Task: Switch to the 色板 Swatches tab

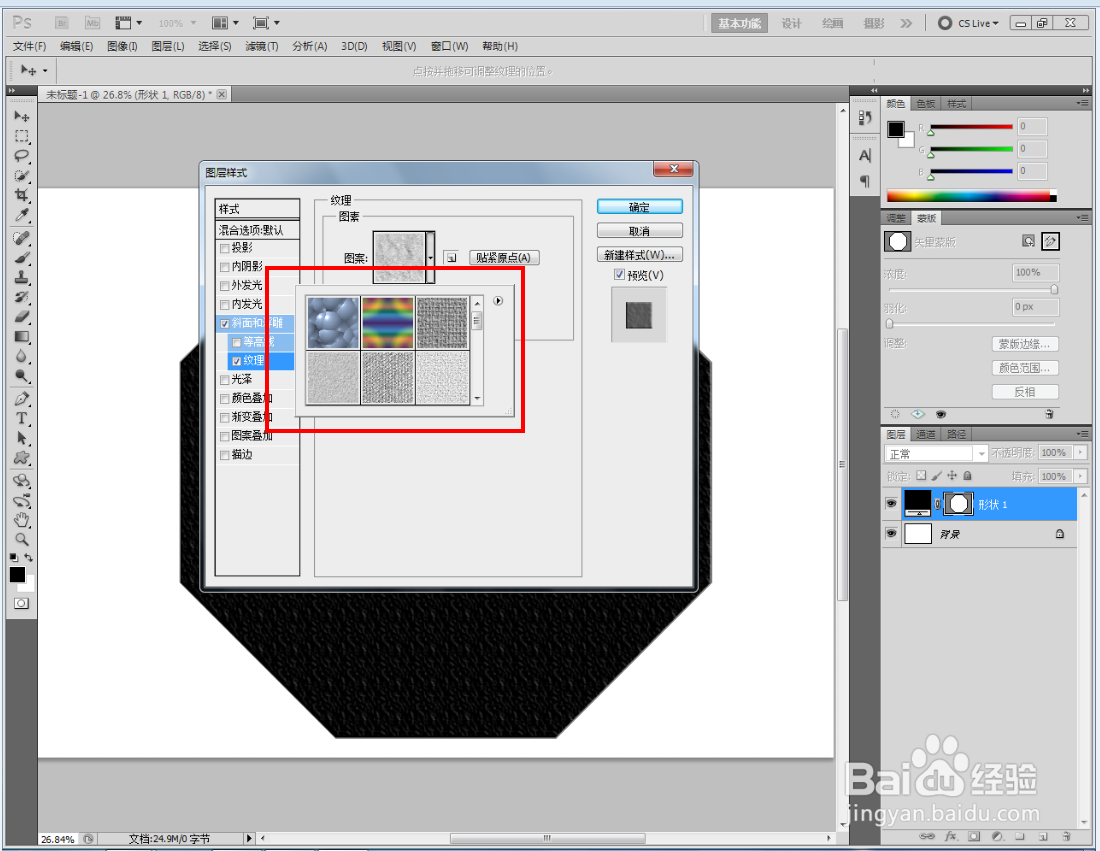Action: [x=925, y=104]
